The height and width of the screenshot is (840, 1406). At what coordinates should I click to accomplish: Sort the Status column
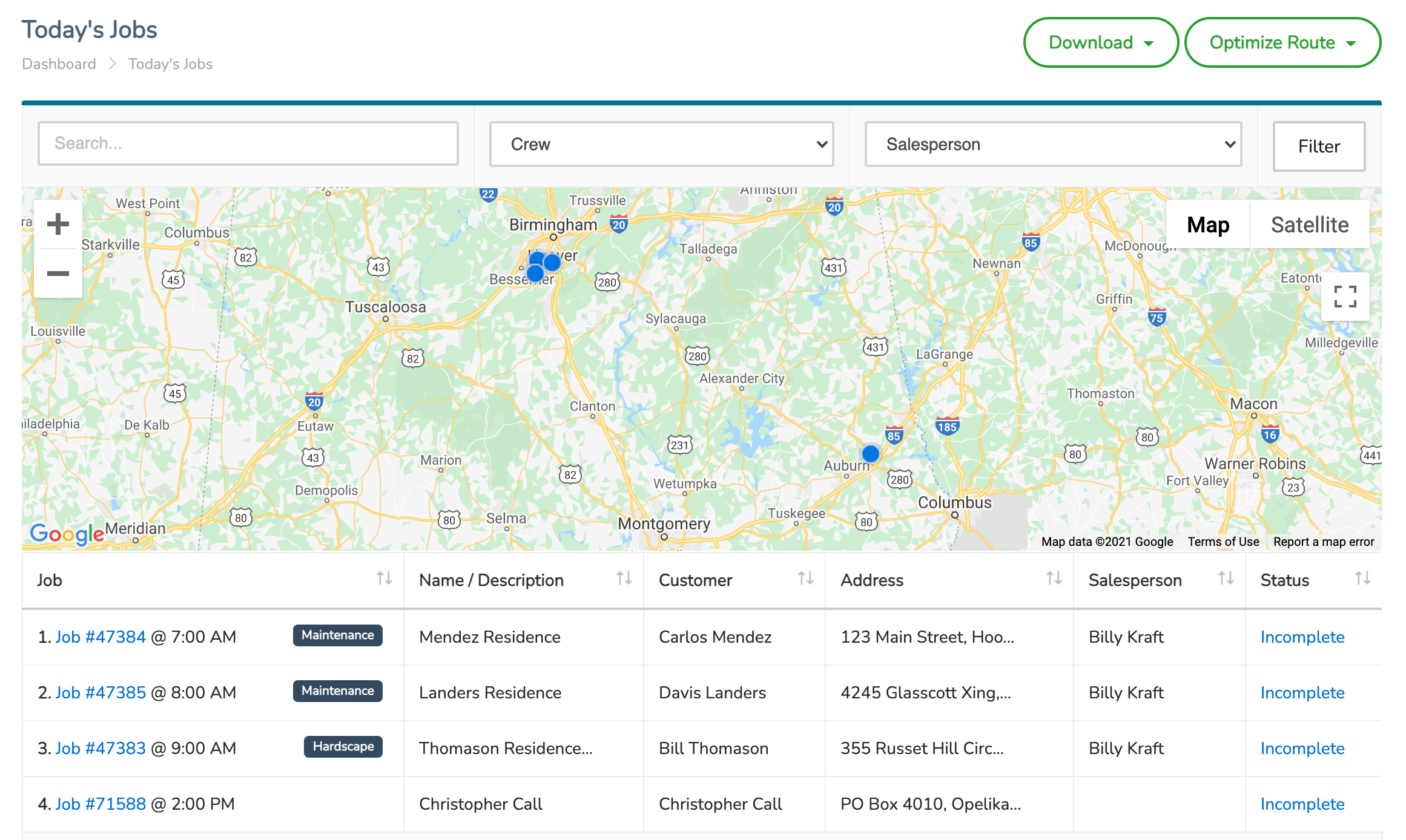tap(1362, 579)
